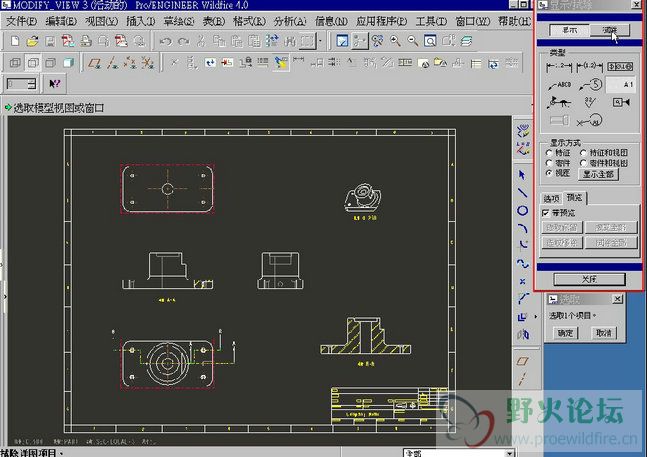647x457 pixels.
Task: Select the hatched section drawing view
Action: (x=366, y=336)
